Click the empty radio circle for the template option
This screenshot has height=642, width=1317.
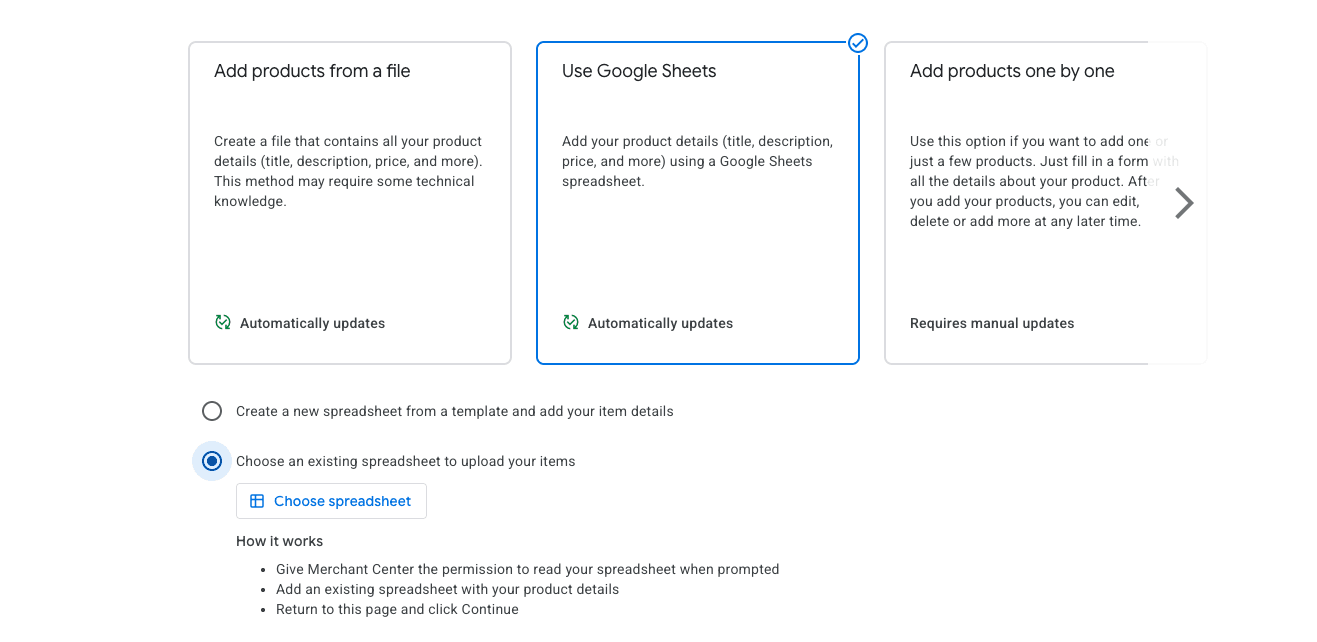(211, 410)
